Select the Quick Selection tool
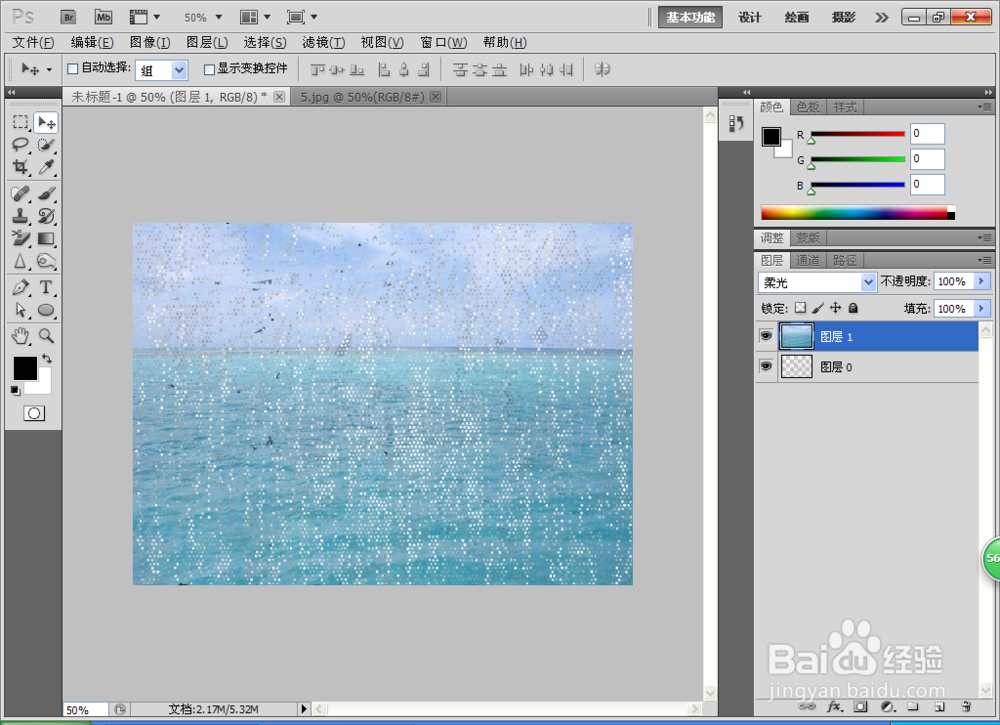1000x725 pixels. click(46, 144)
